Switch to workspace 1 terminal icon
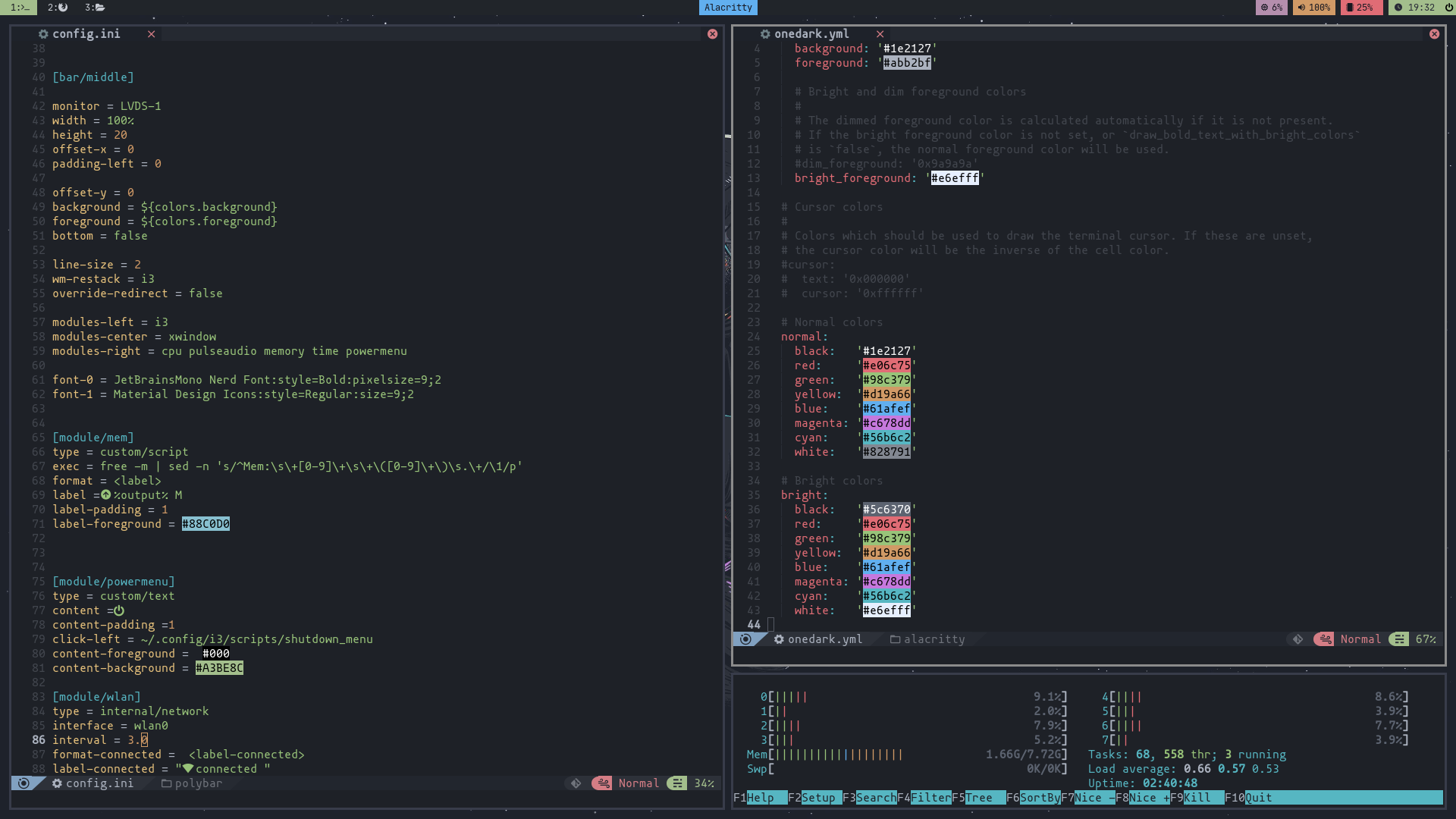The height and width of the screenshot is (819, 1456). coord(19,8)
